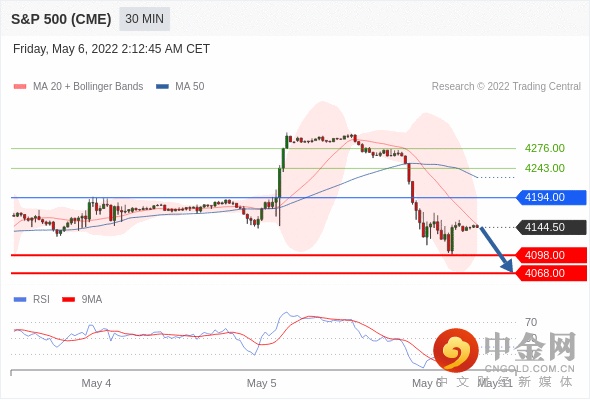Select the 4068.00 red support tag
This screenshot has height=400, width=590.
click(x=552, y=273)
